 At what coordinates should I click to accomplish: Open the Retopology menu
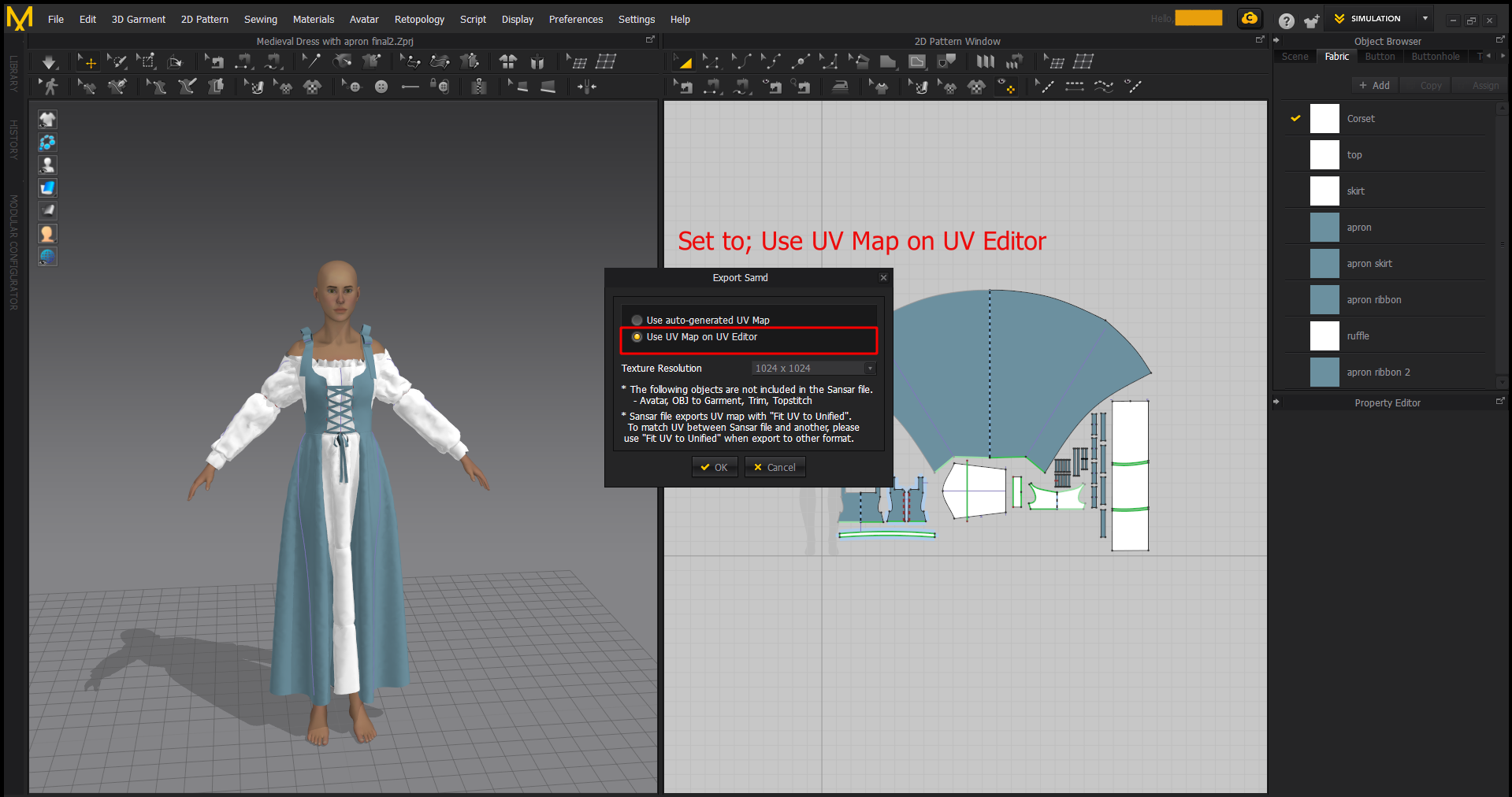click(x=418, y=20)
